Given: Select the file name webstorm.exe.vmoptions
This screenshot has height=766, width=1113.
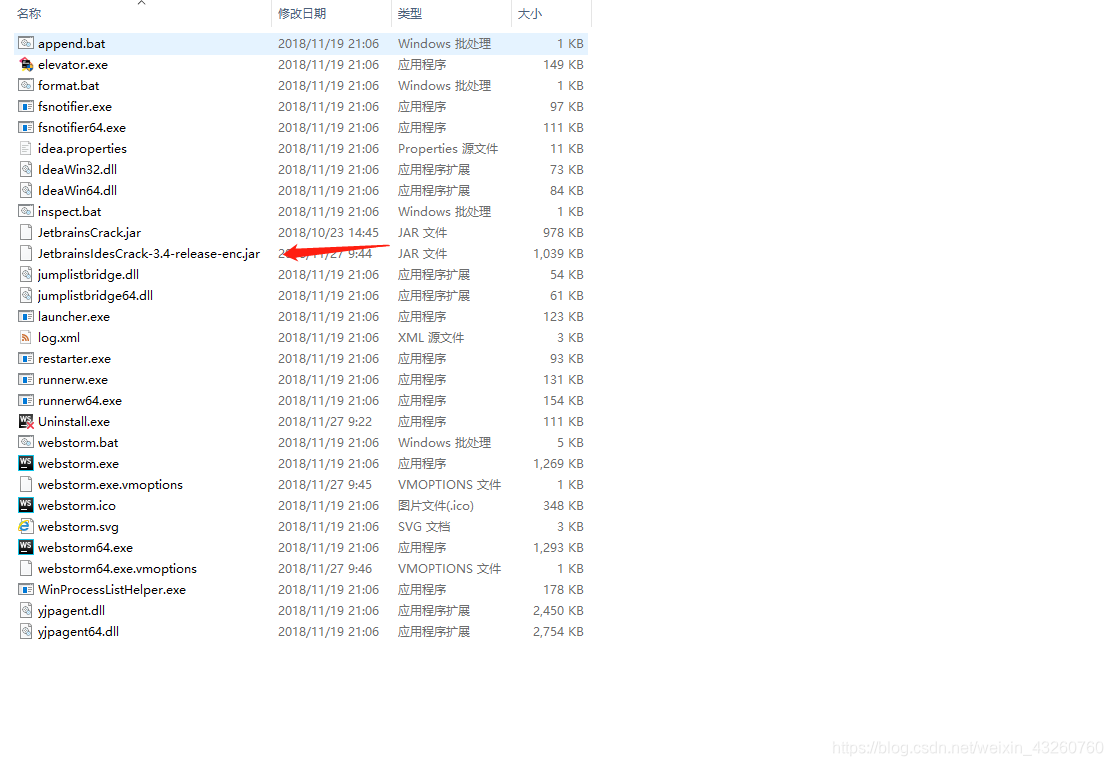Looking at the screenshot, I should 111,485.
